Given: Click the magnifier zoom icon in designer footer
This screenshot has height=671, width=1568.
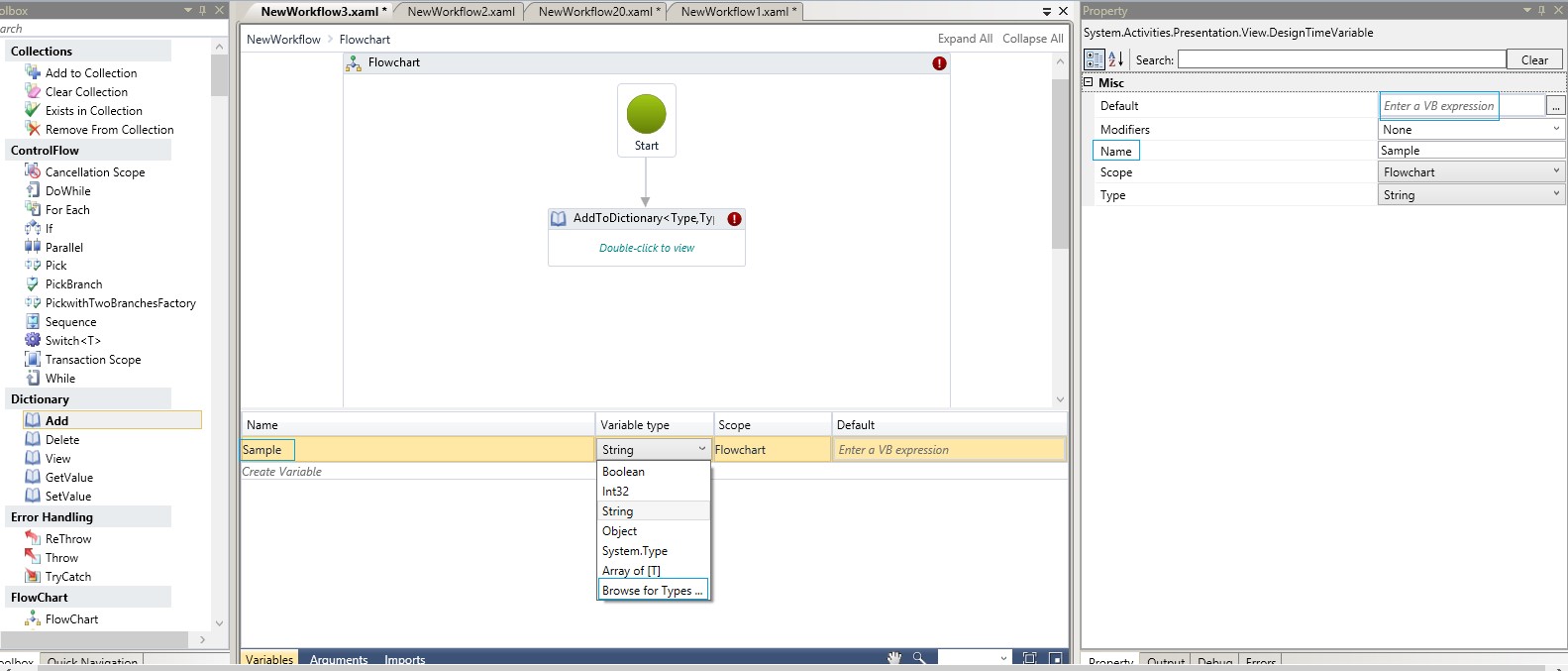Looking at the screenshot, I should tap(919, 658).
